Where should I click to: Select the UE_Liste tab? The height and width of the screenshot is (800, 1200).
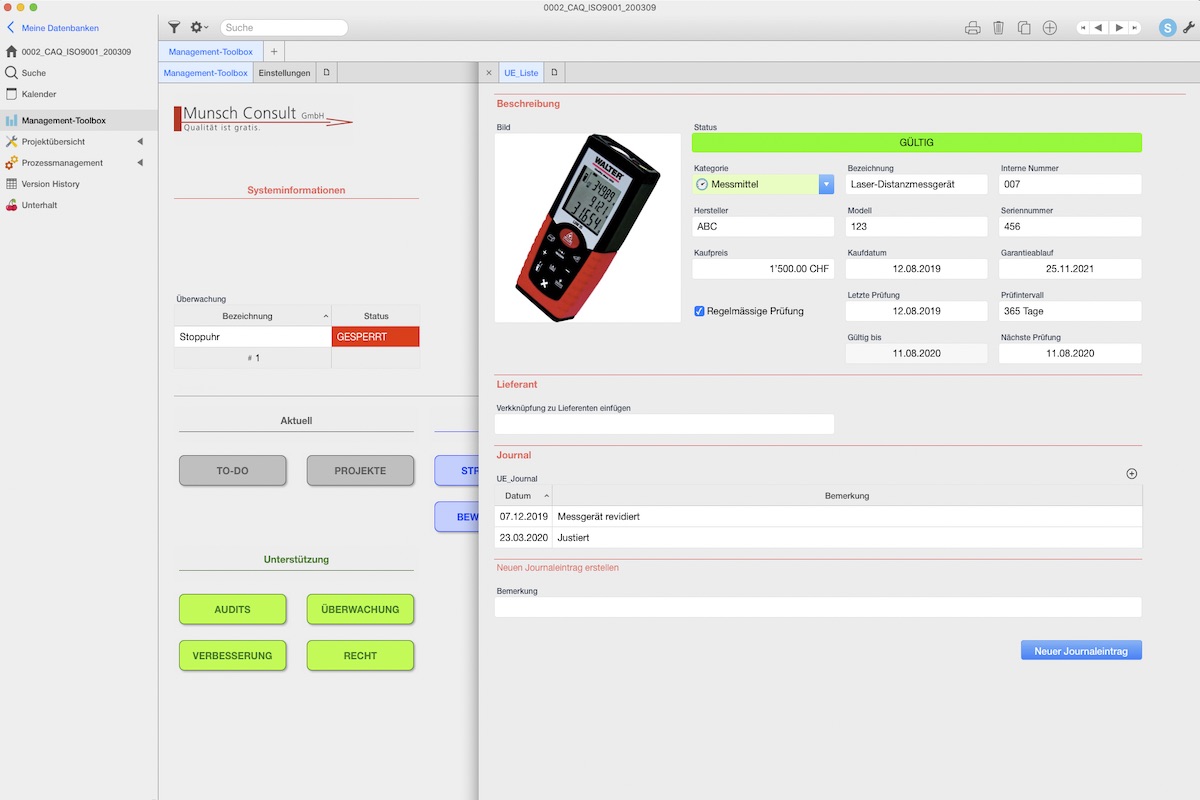[x=521, y=73]
